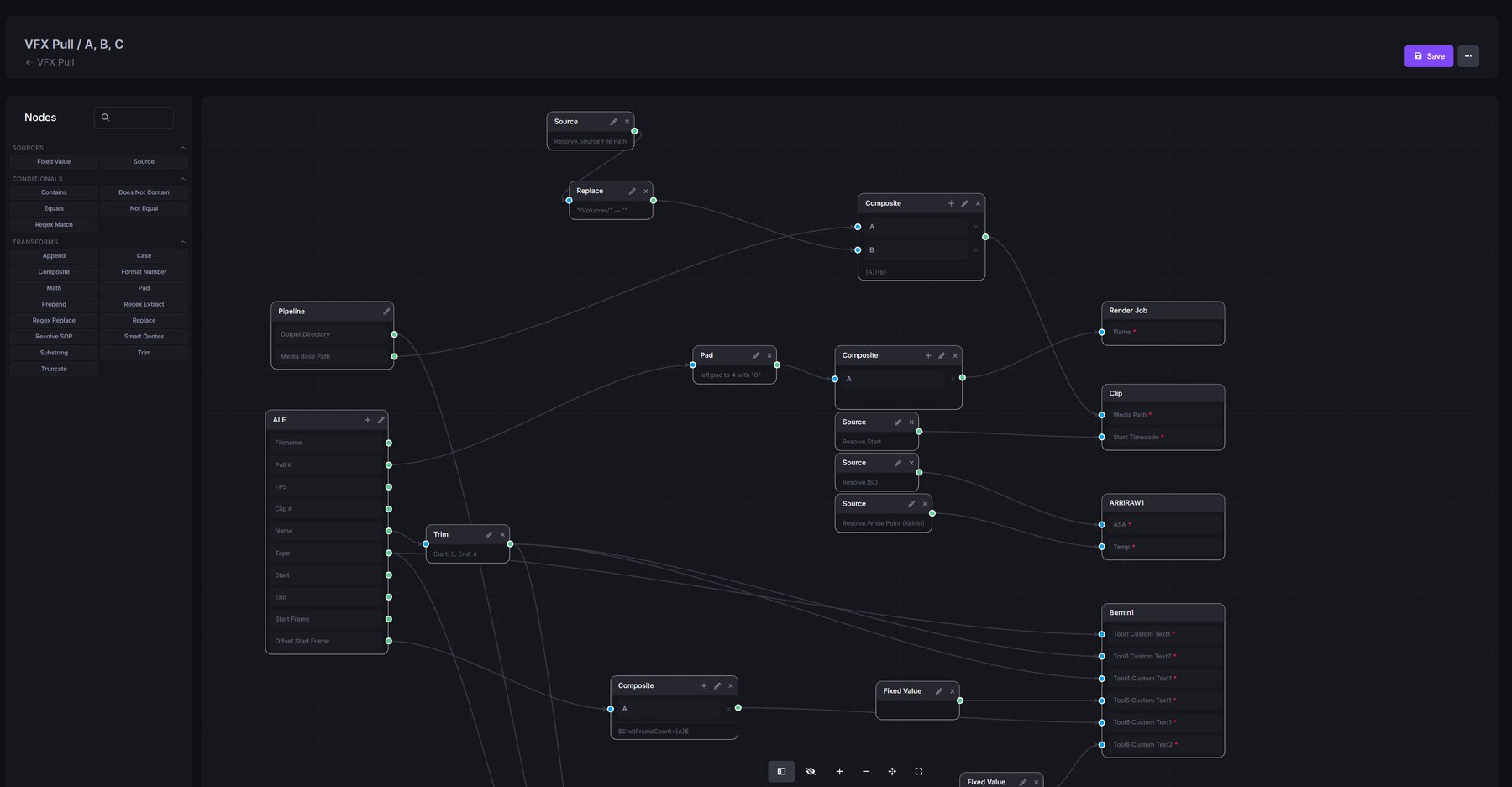
Task: Select Does Not Contain conditional
Action: [144, 192]
